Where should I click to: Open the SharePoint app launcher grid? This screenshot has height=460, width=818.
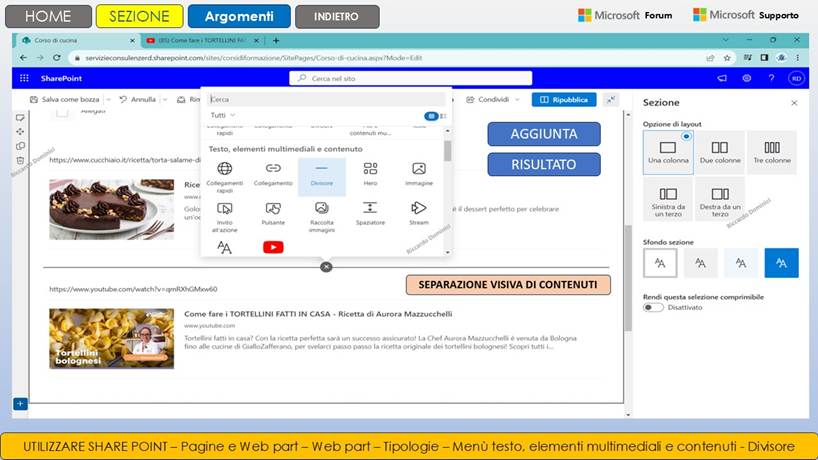pos(24,78)
